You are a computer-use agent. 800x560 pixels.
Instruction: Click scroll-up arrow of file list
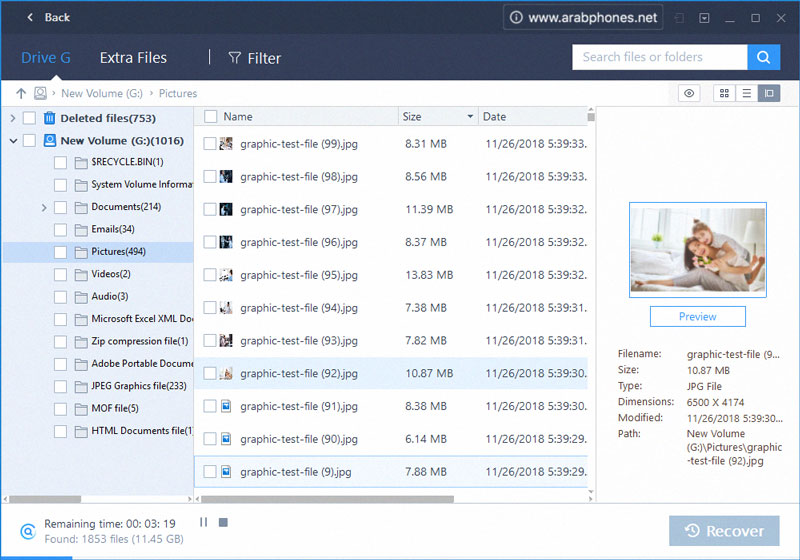(591, 110)
